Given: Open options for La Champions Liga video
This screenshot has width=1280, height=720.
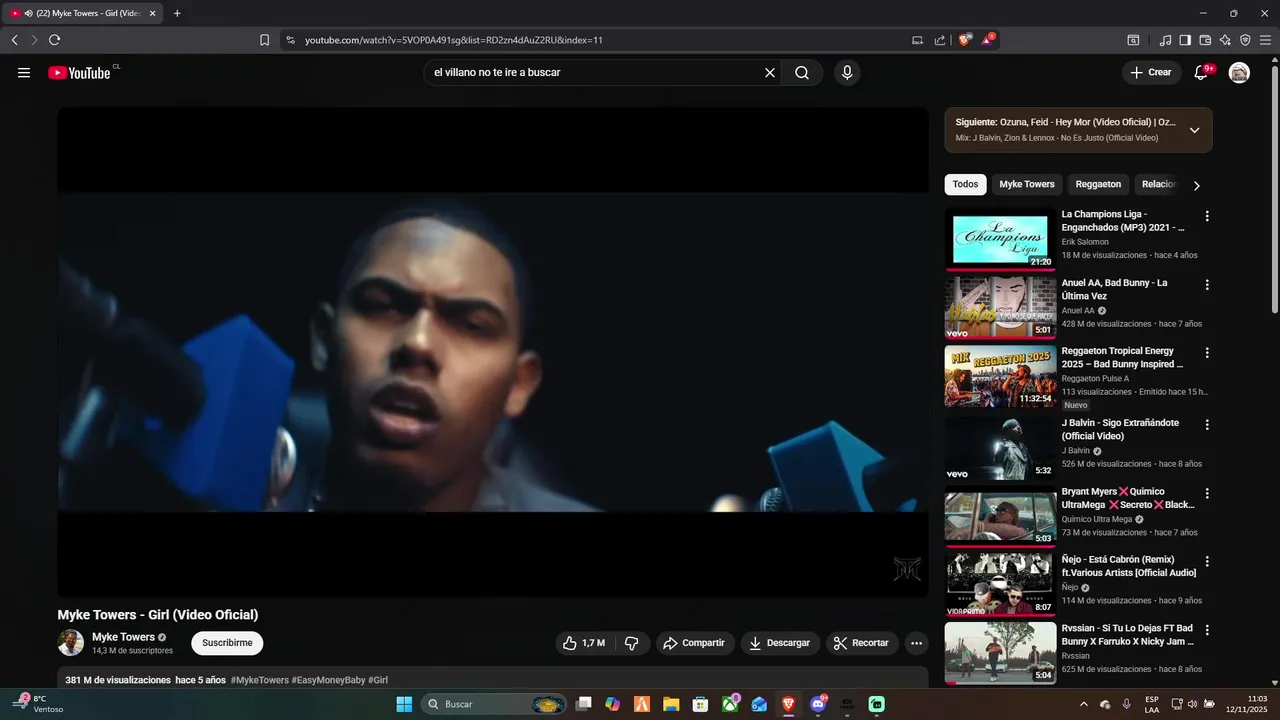Looking at the screenshot, I should pos(1207,216).
